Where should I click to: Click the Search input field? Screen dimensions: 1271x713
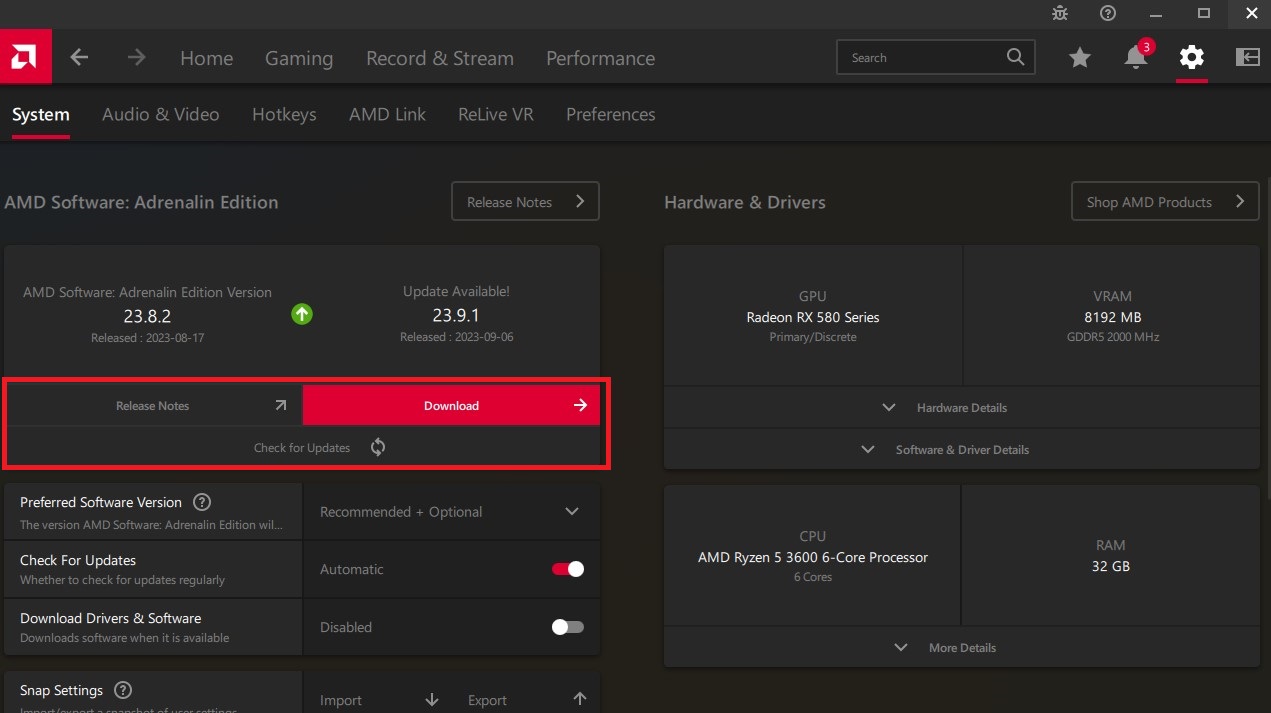(920, 58)
